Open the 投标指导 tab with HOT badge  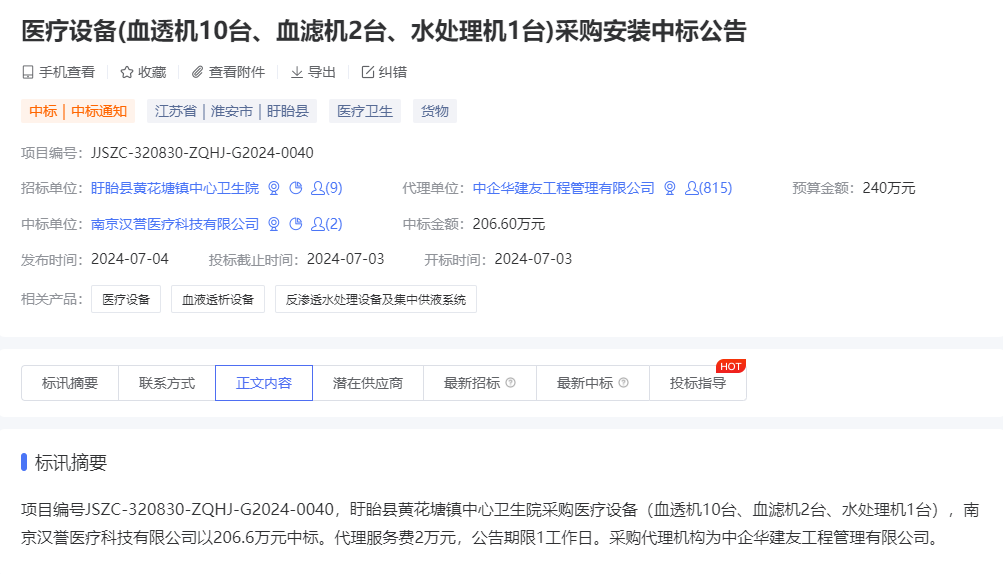(x=698, y=383)
